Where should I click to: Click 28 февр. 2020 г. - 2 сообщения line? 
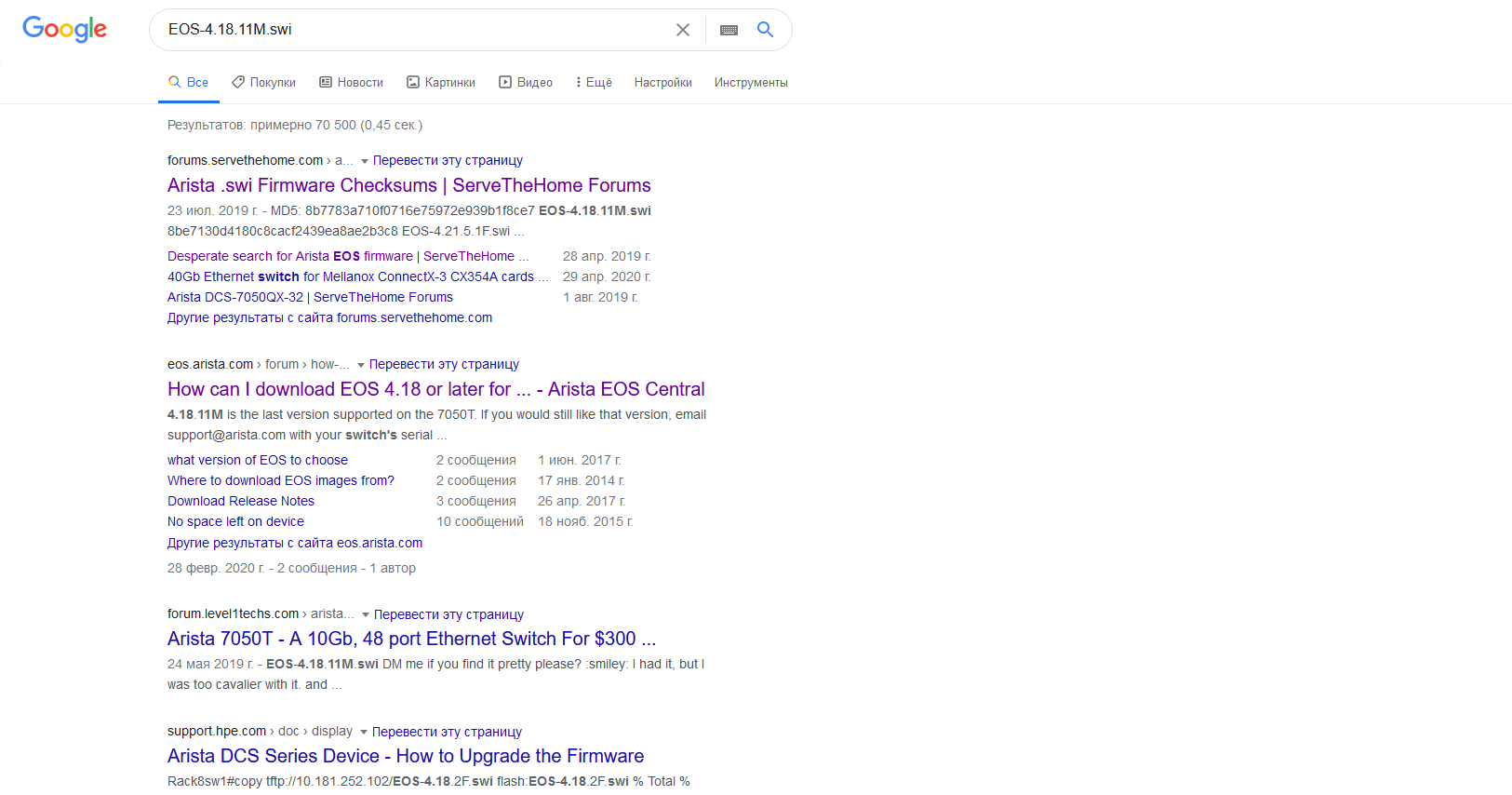(x=291, y=568)
